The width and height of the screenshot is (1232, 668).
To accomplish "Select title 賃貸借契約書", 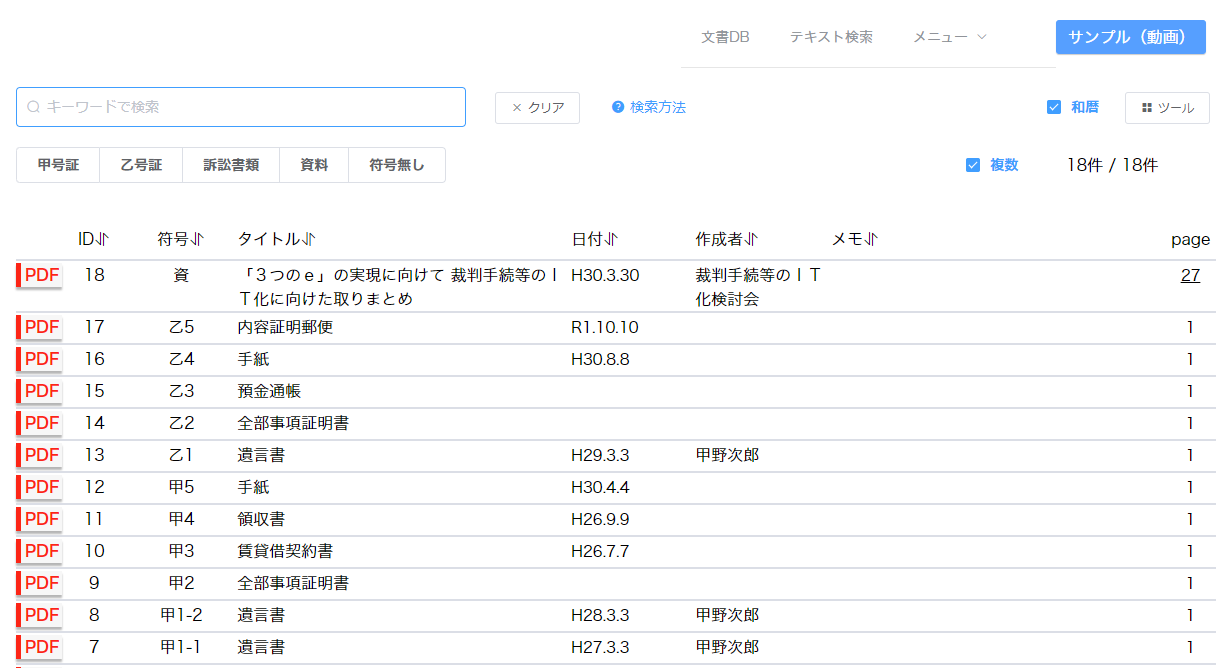I will (x=285, y=551).
